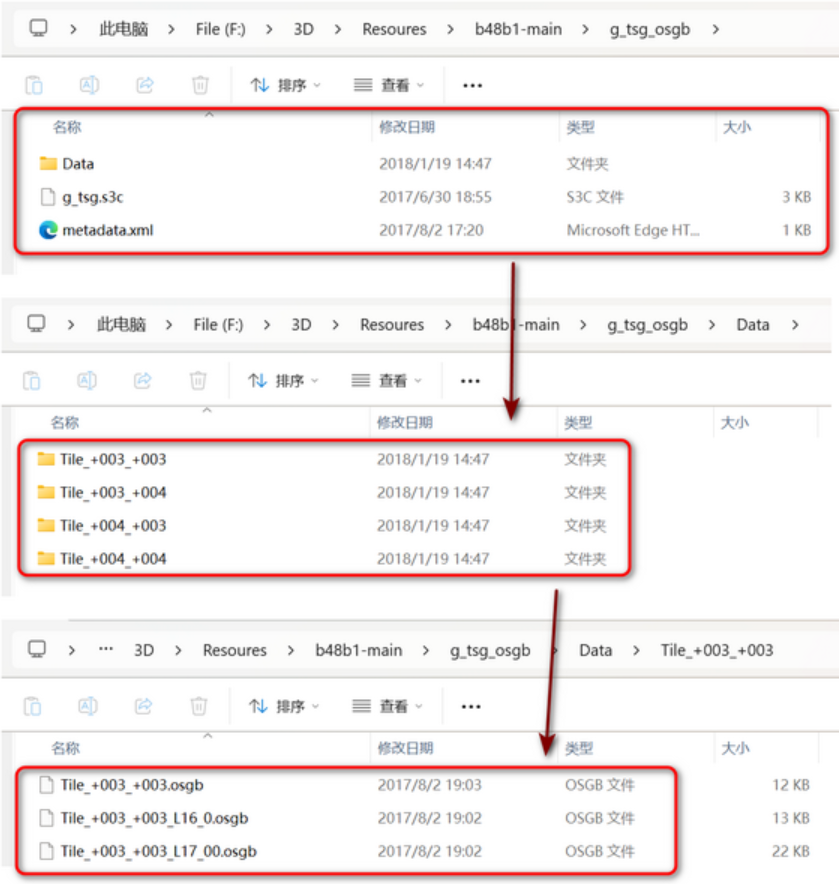Sort by 名称 column in the metadata.xml list
The height and width of the screenshot is (884, 839).
pyautogui.click(x=67, y=127)
